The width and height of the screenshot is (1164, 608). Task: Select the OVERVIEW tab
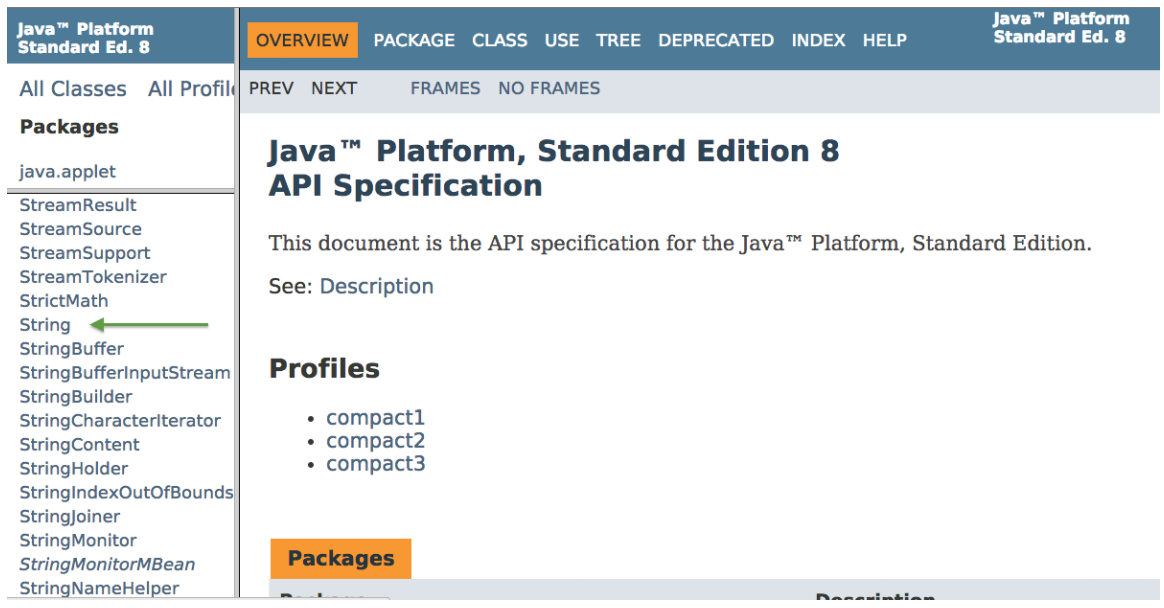click(x=302, y=40)
